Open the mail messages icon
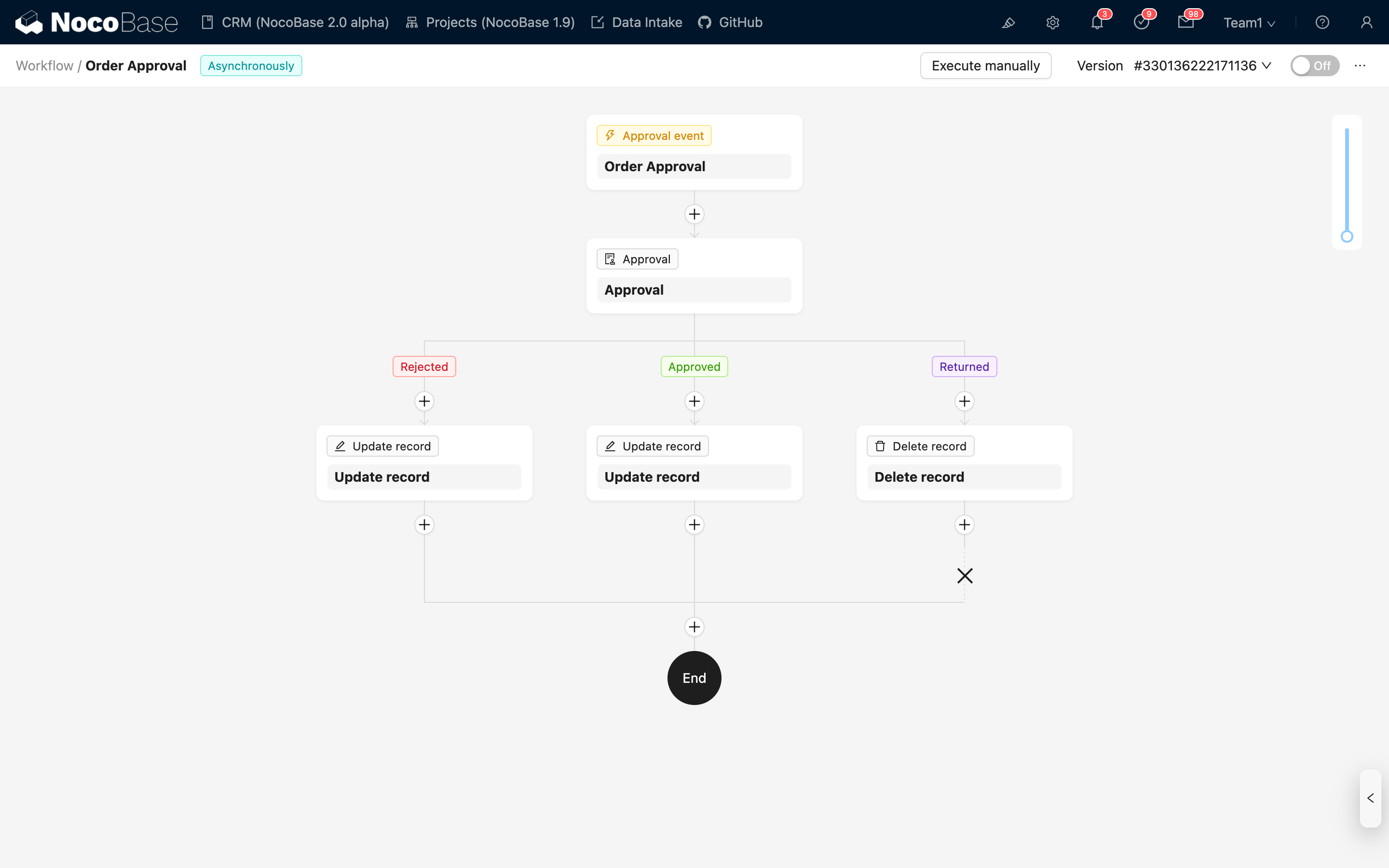The height and width of the screenshot is (868, 1389). coord(1185,22)
